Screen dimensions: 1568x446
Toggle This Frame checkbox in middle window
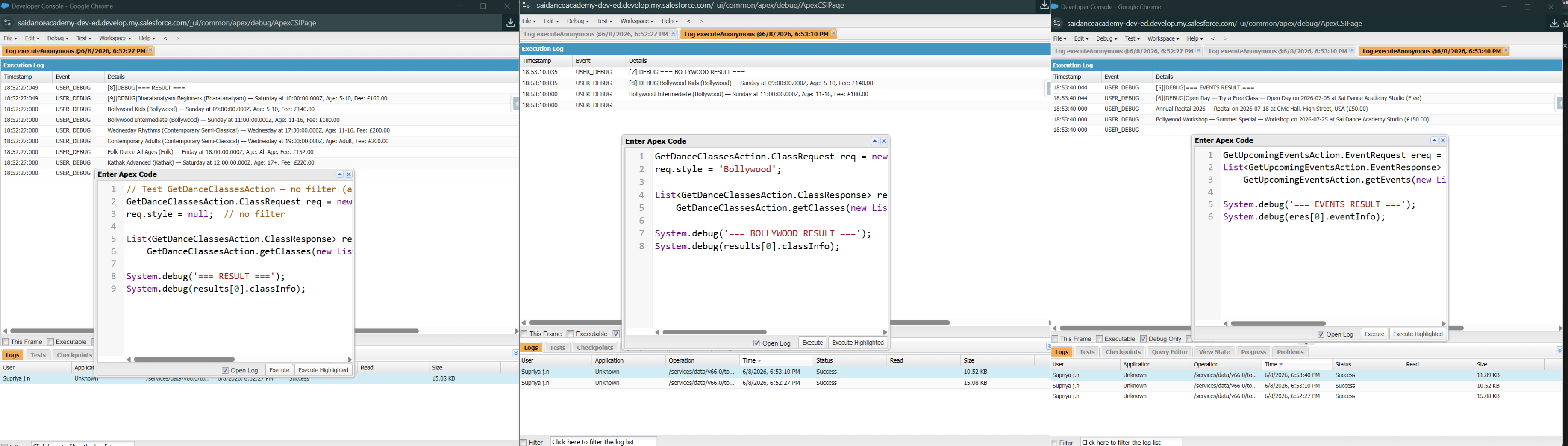[525, 334]
